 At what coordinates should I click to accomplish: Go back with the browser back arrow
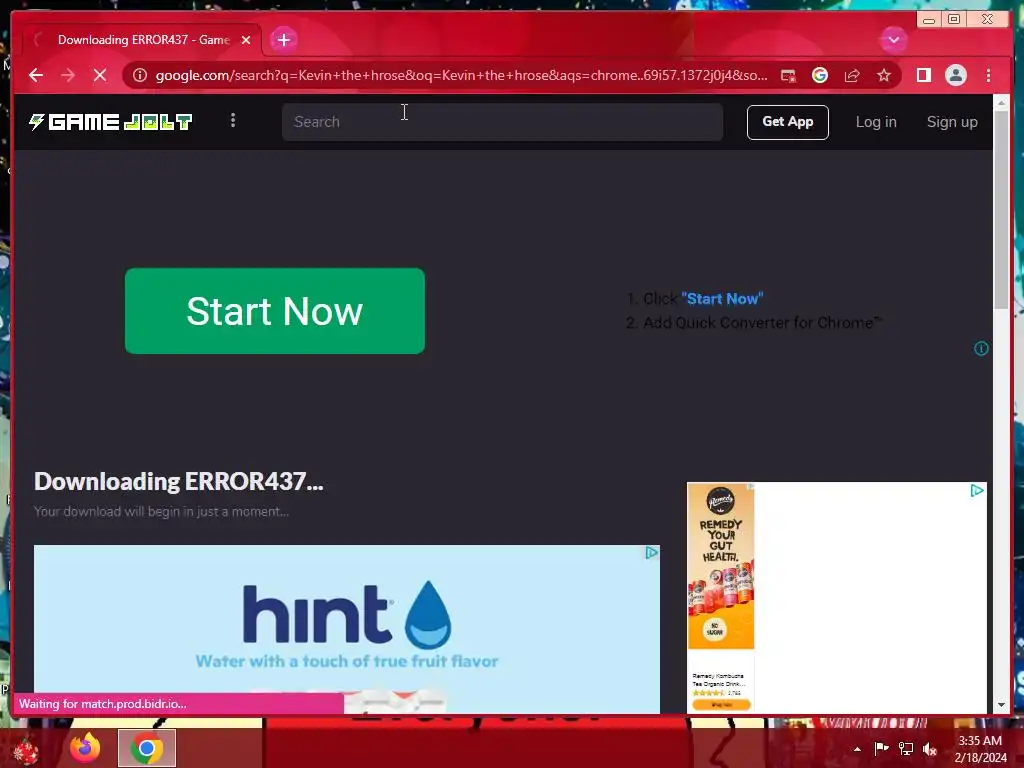[x=36, y=75]
